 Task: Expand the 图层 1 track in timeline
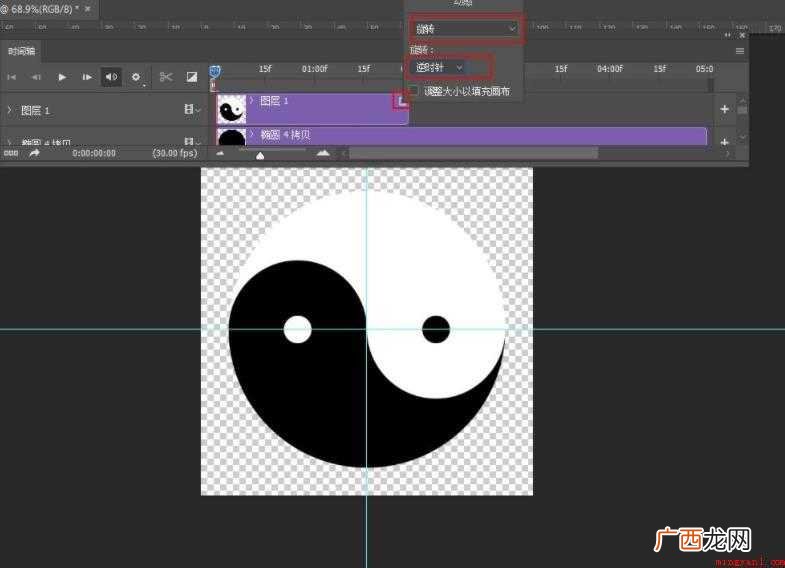tap(9, 110)
